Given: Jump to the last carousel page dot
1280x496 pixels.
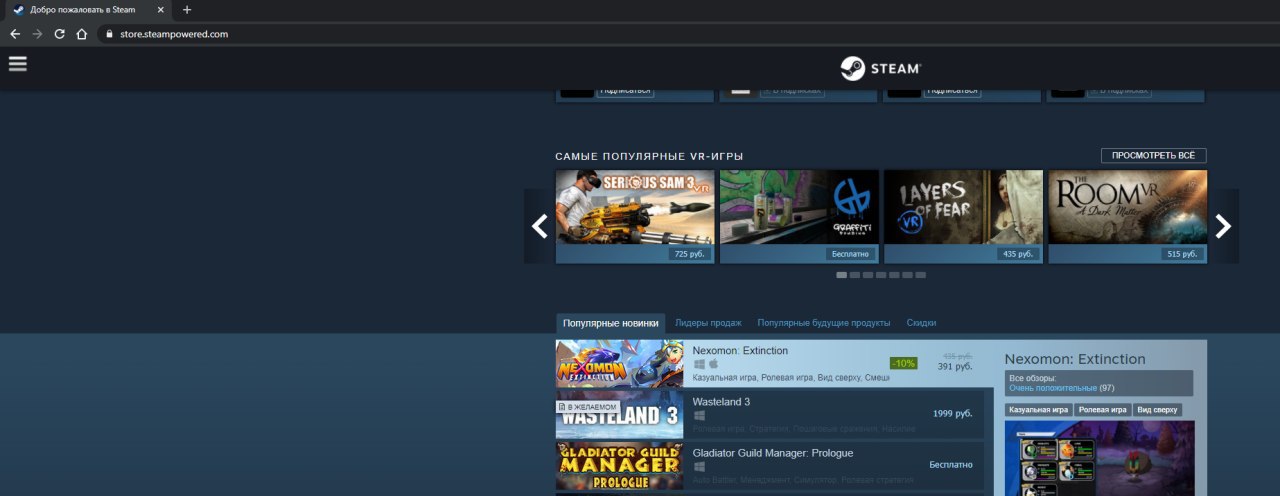Looking at the screenshot, I should [920, 274].
